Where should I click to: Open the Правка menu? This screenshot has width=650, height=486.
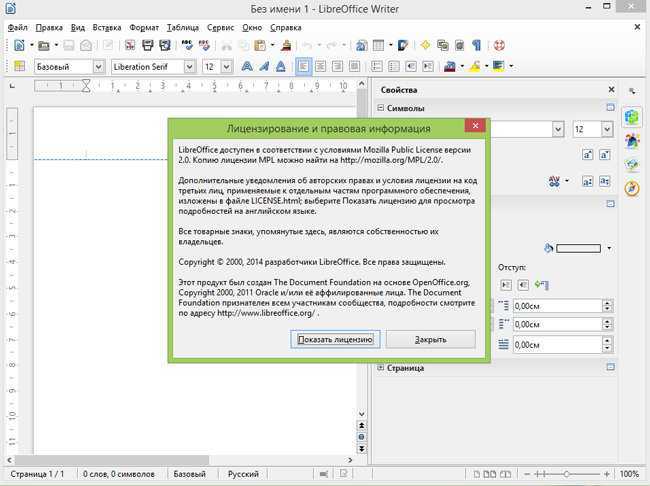tap(49, 28)
